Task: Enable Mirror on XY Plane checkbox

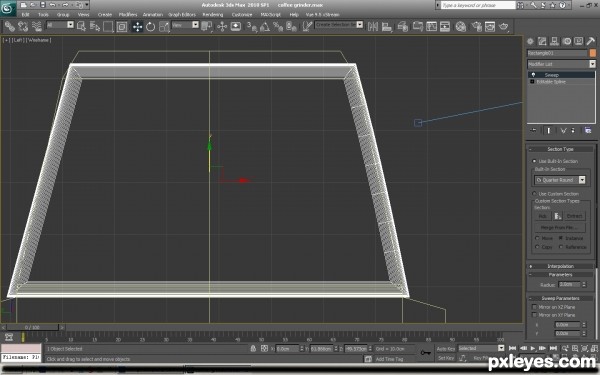Action: point(534,315)
